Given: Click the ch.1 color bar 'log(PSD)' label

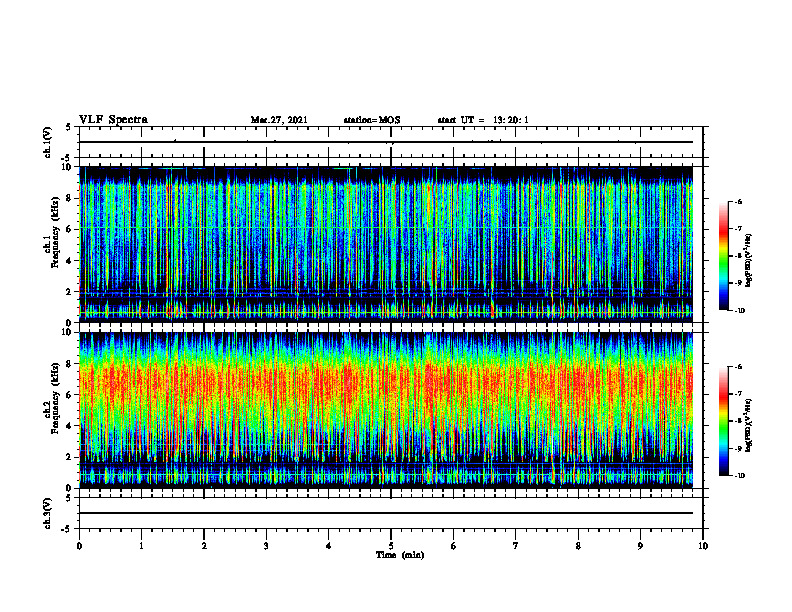Looking at the screenshot, I should pos(749,260).
